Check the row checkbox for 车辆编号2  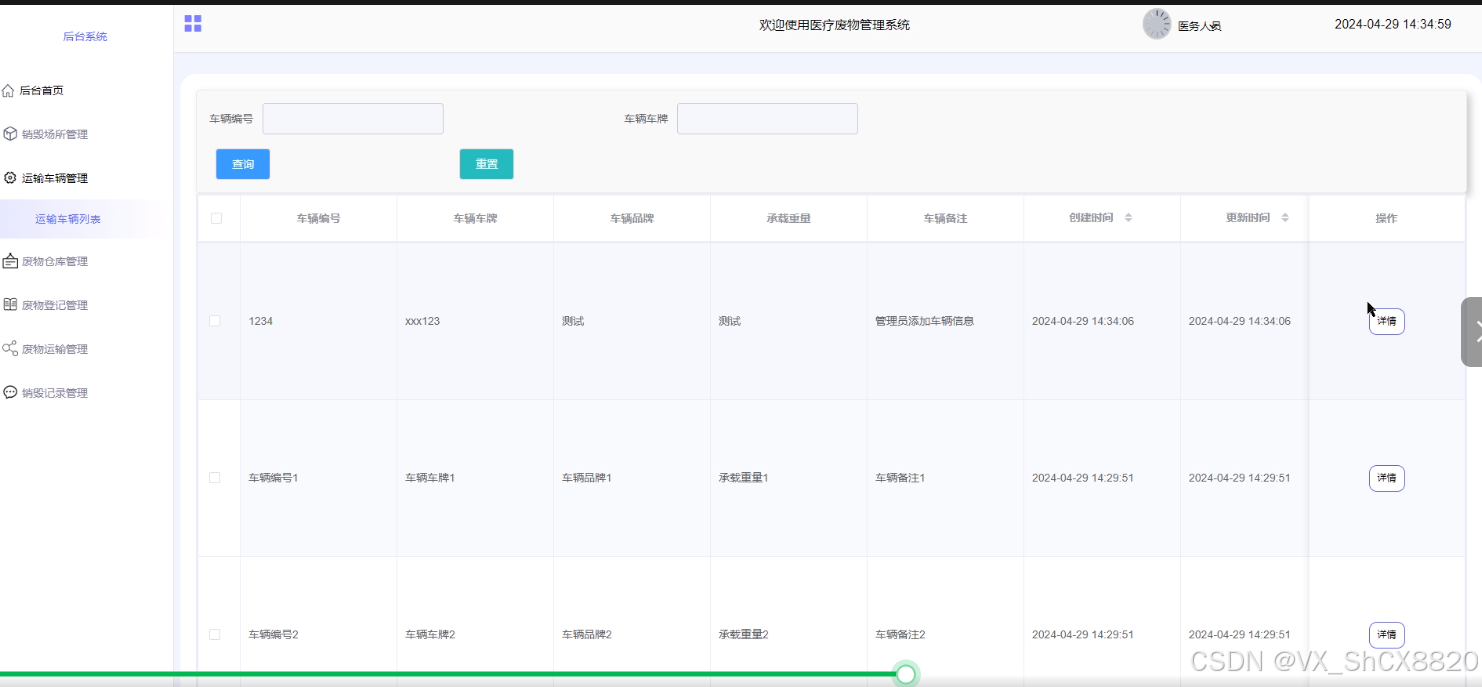tap(214, 635)
